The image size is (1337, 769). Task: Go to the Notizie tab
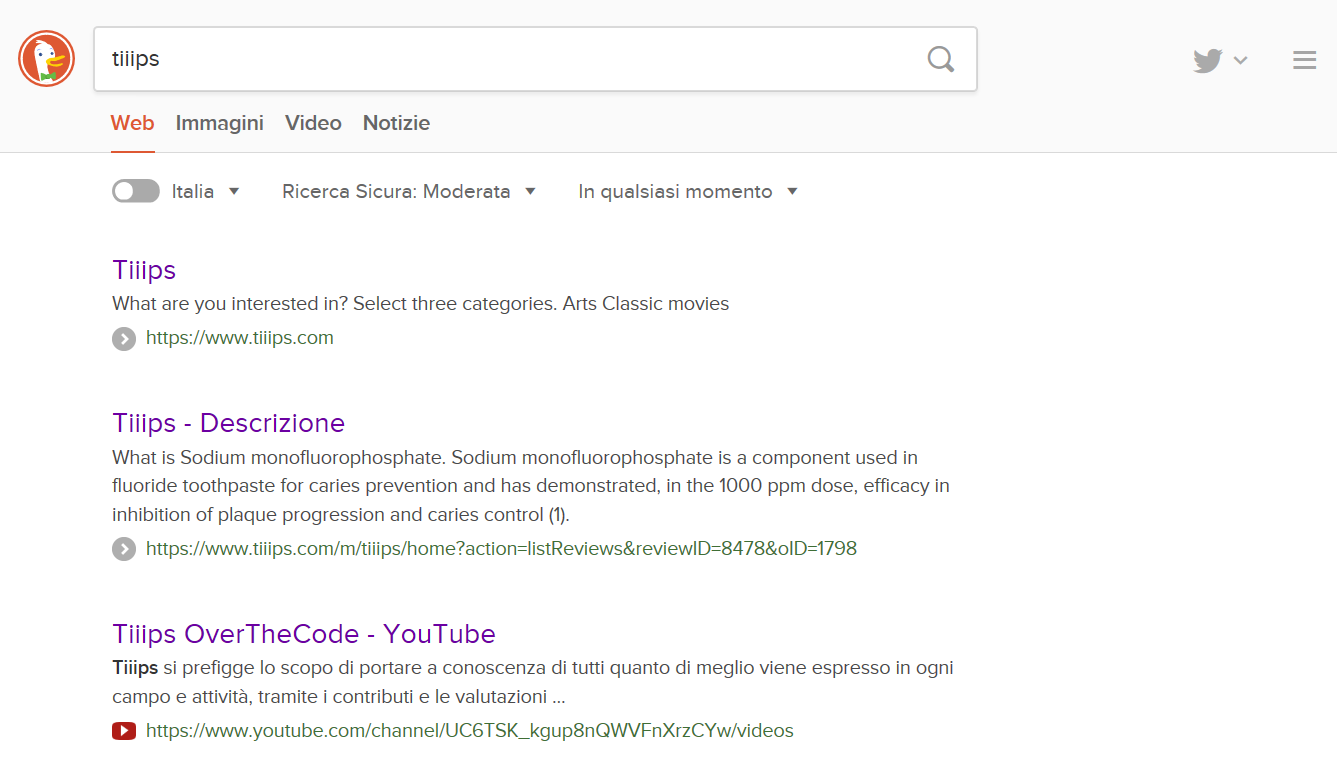tap(396, 123)
